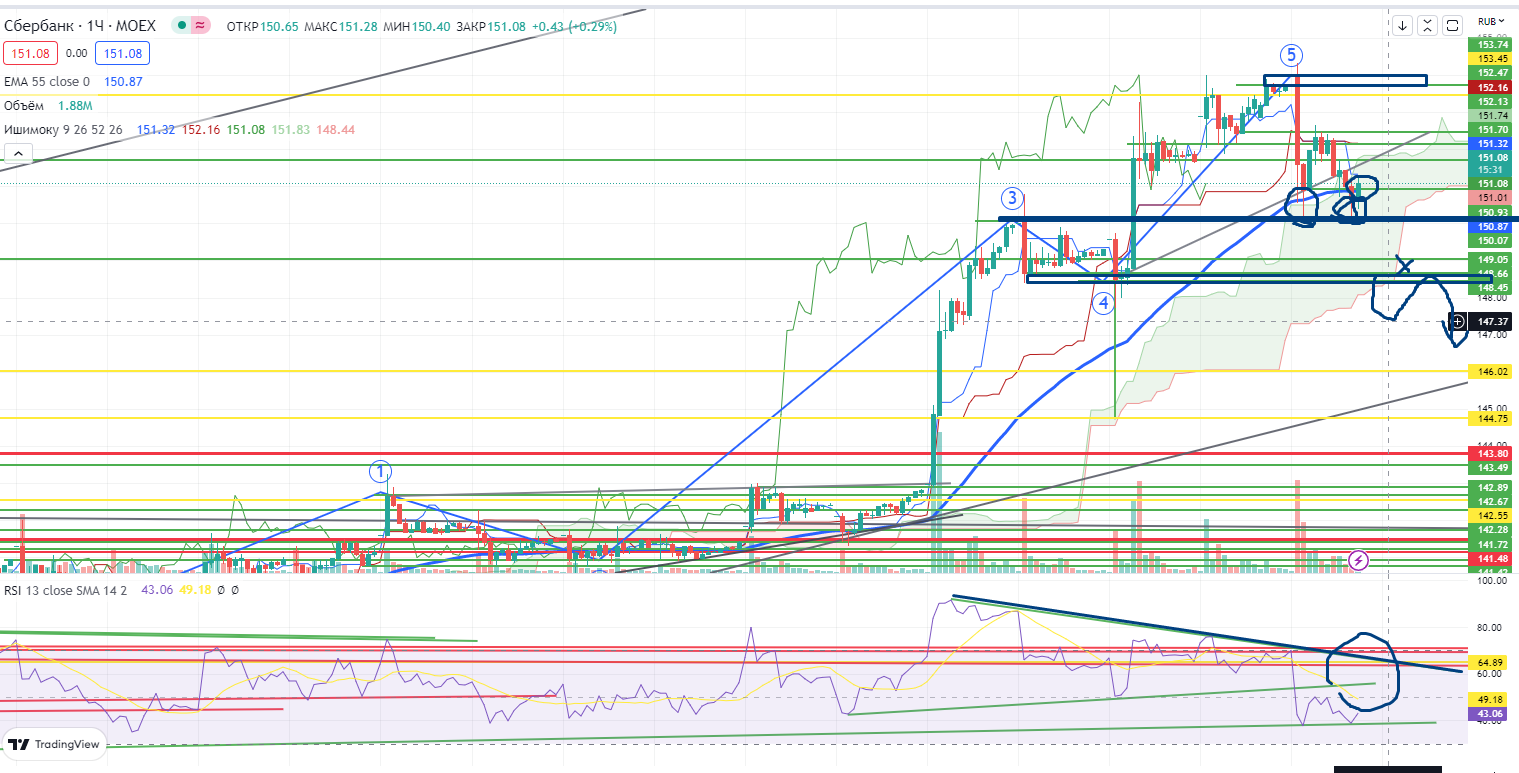Image resolution: width=1519 pixels, height=773 pixels.
Task: Open the RUB currency dropdown
Action: pyautogui.click(x=1491, y=21)
